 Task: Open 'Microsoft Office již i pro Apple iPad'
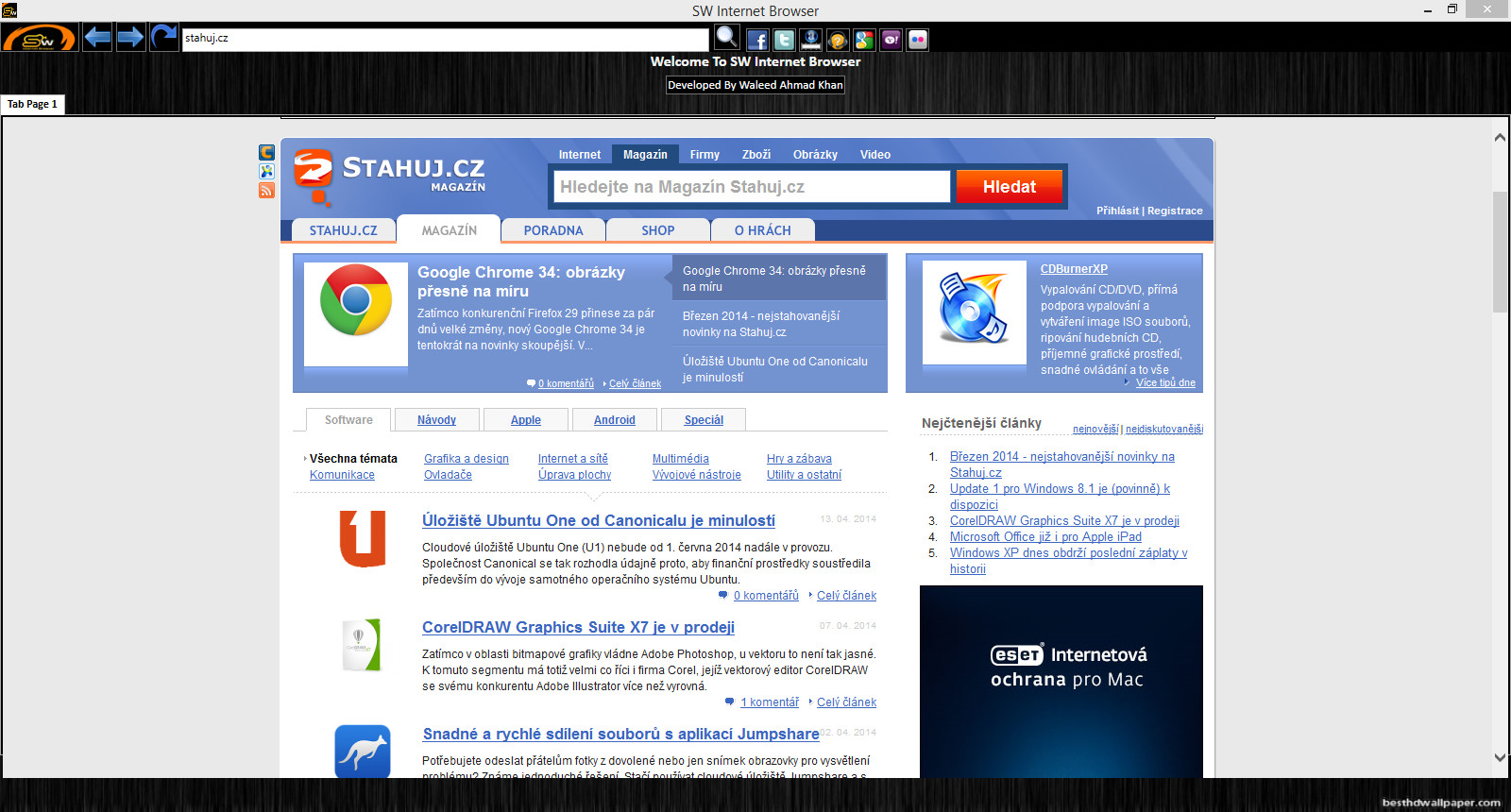click(x=1045, y=537)
